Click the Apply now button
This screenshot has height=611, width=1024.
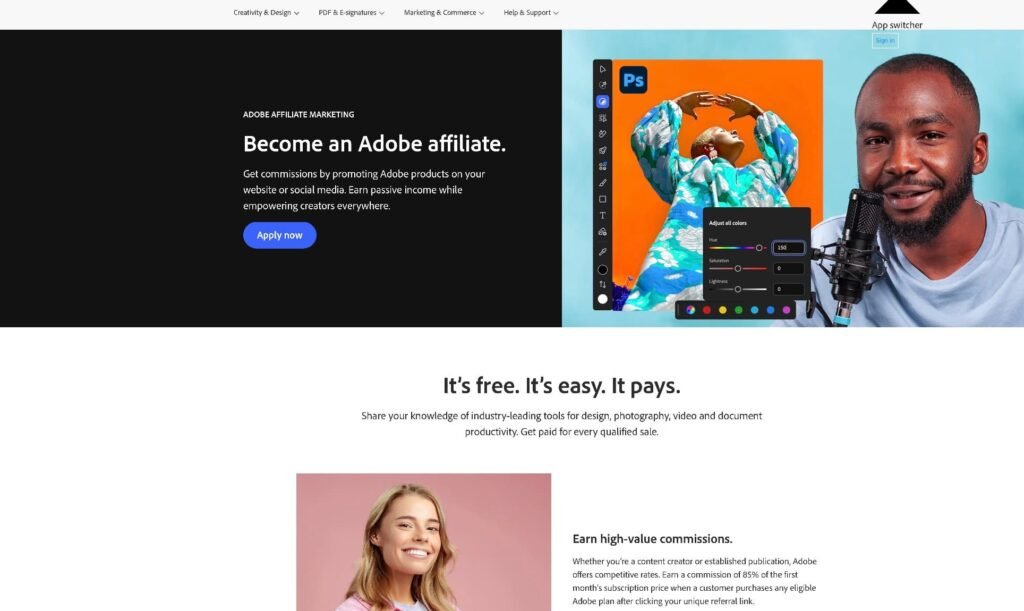pos(280,235)
